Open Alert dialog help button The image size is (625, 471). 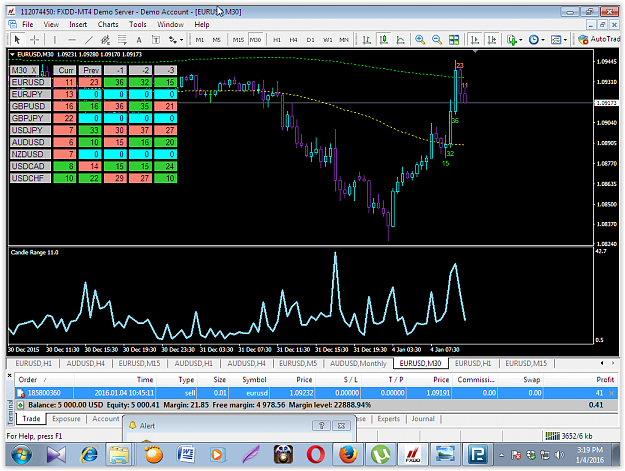321,426
